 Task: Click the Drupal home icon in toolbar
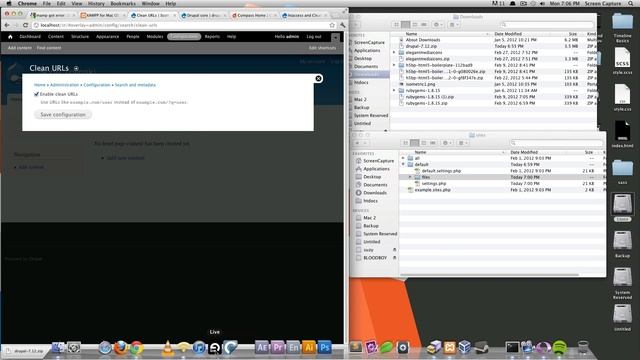coord(10,37)
